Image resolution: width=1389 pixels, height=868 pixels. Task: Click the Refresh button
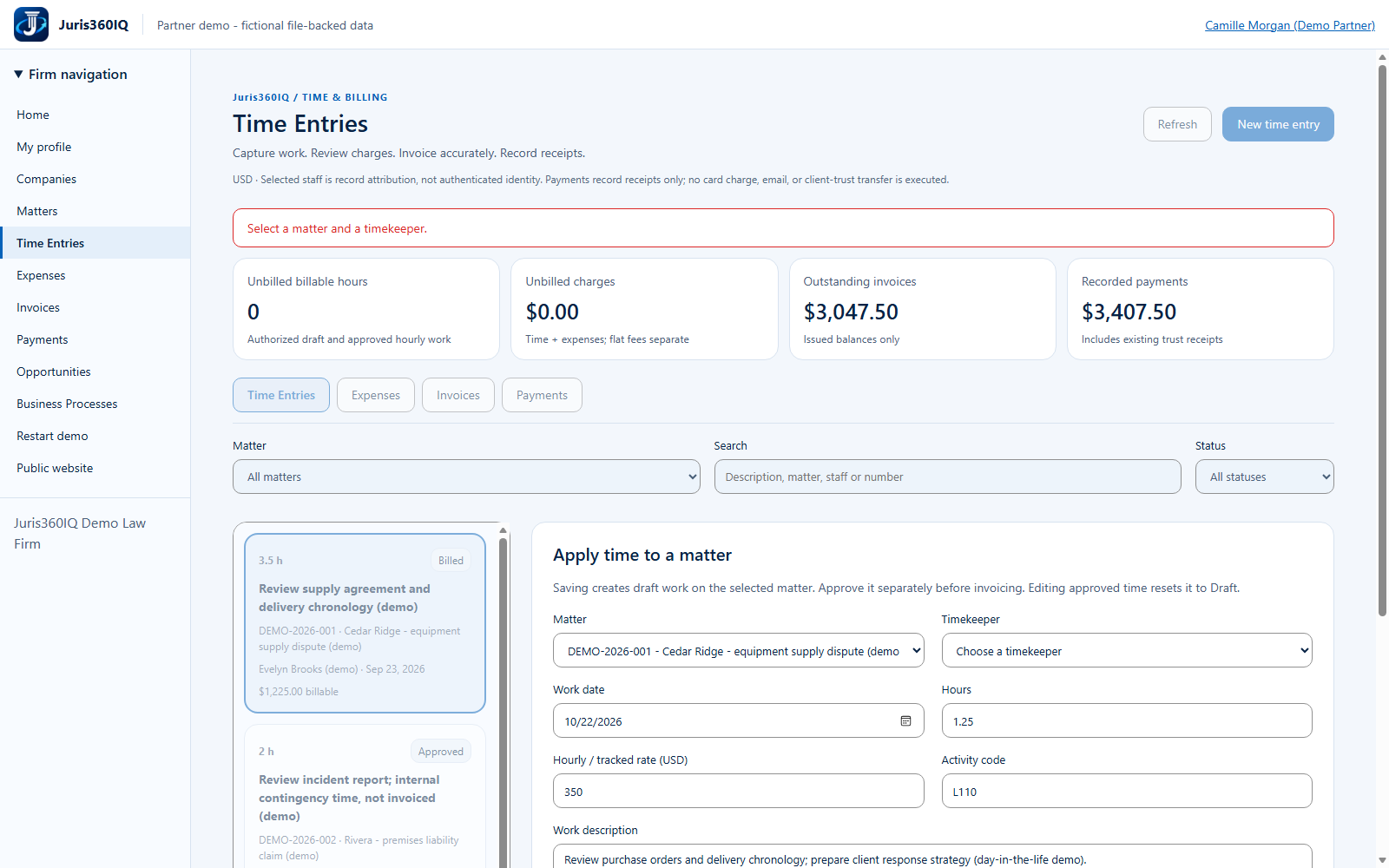tap(1177, 124)
